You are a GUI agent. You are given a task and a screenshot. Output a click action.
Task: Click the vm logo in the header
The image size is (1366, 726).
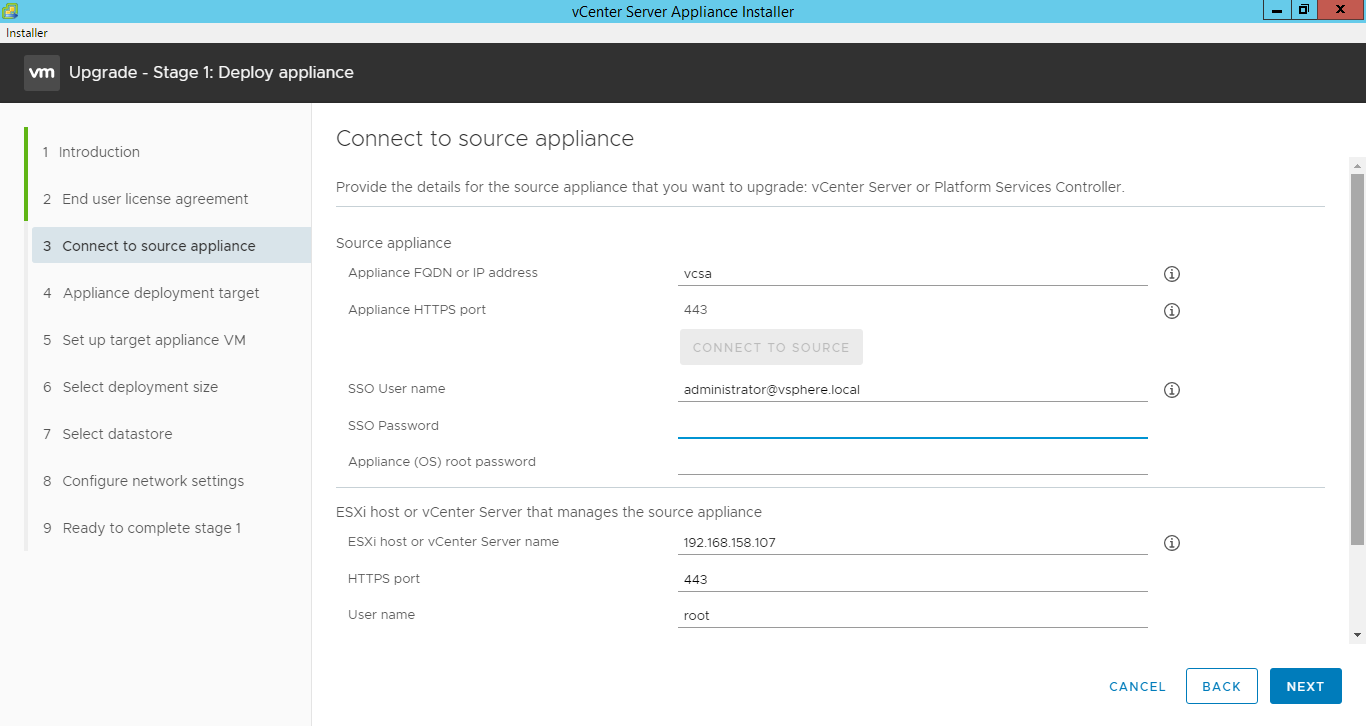coord(41,72)
